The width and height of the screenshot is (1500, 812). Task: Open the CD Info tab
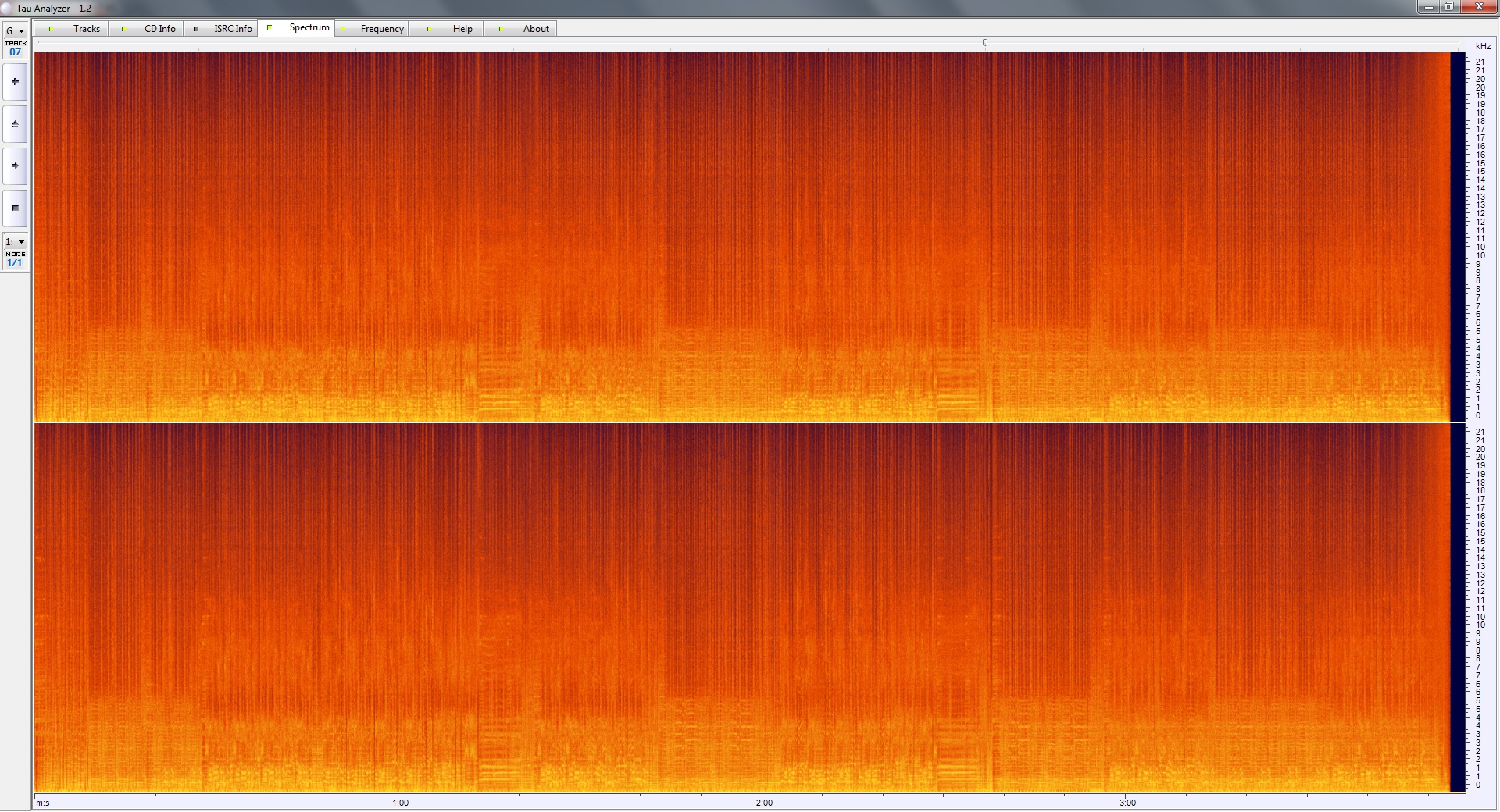tap(149, 29)
